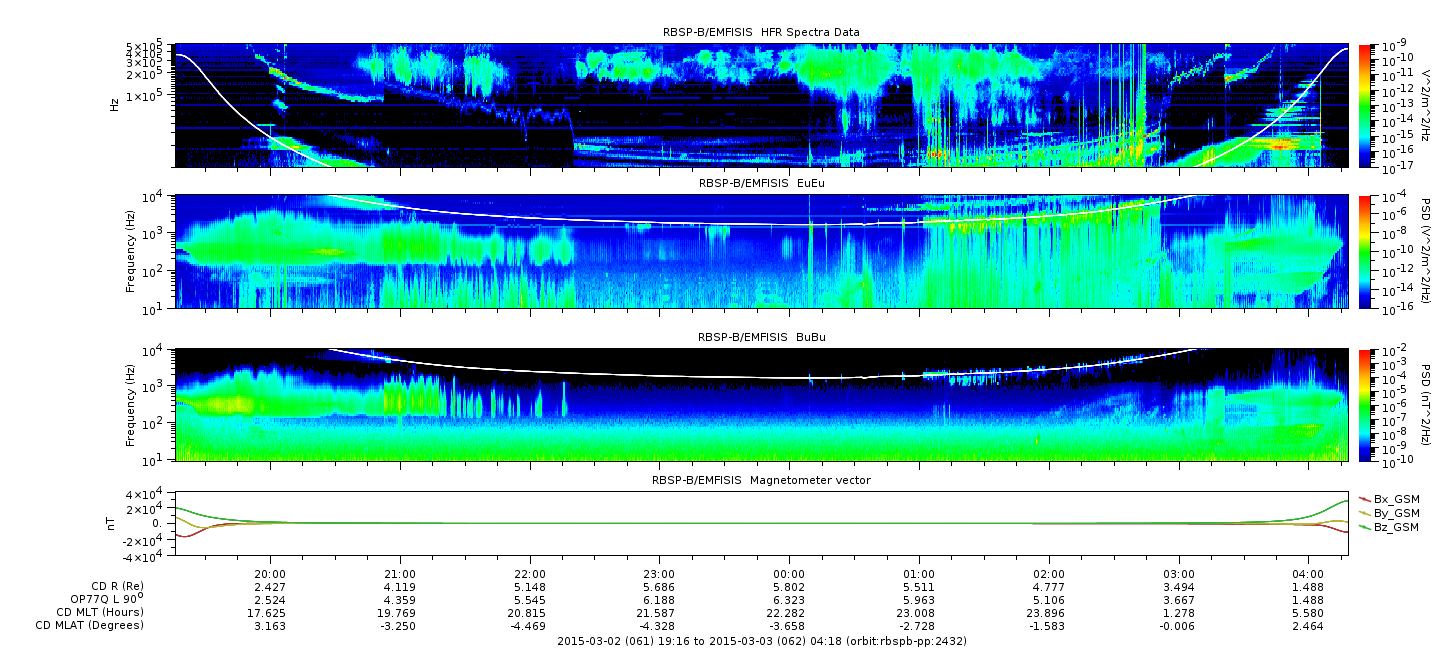Click the HFR spectra color bar

(x=1364, y=105)
